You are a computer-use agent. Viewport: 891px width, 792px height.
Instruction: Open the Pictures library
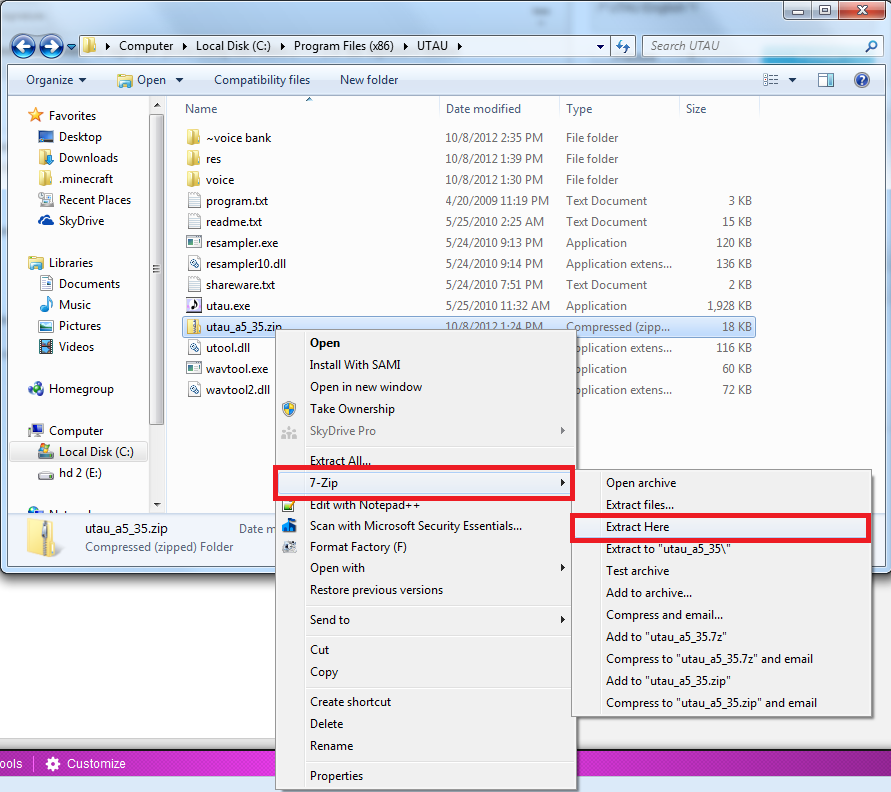(69, 326)
